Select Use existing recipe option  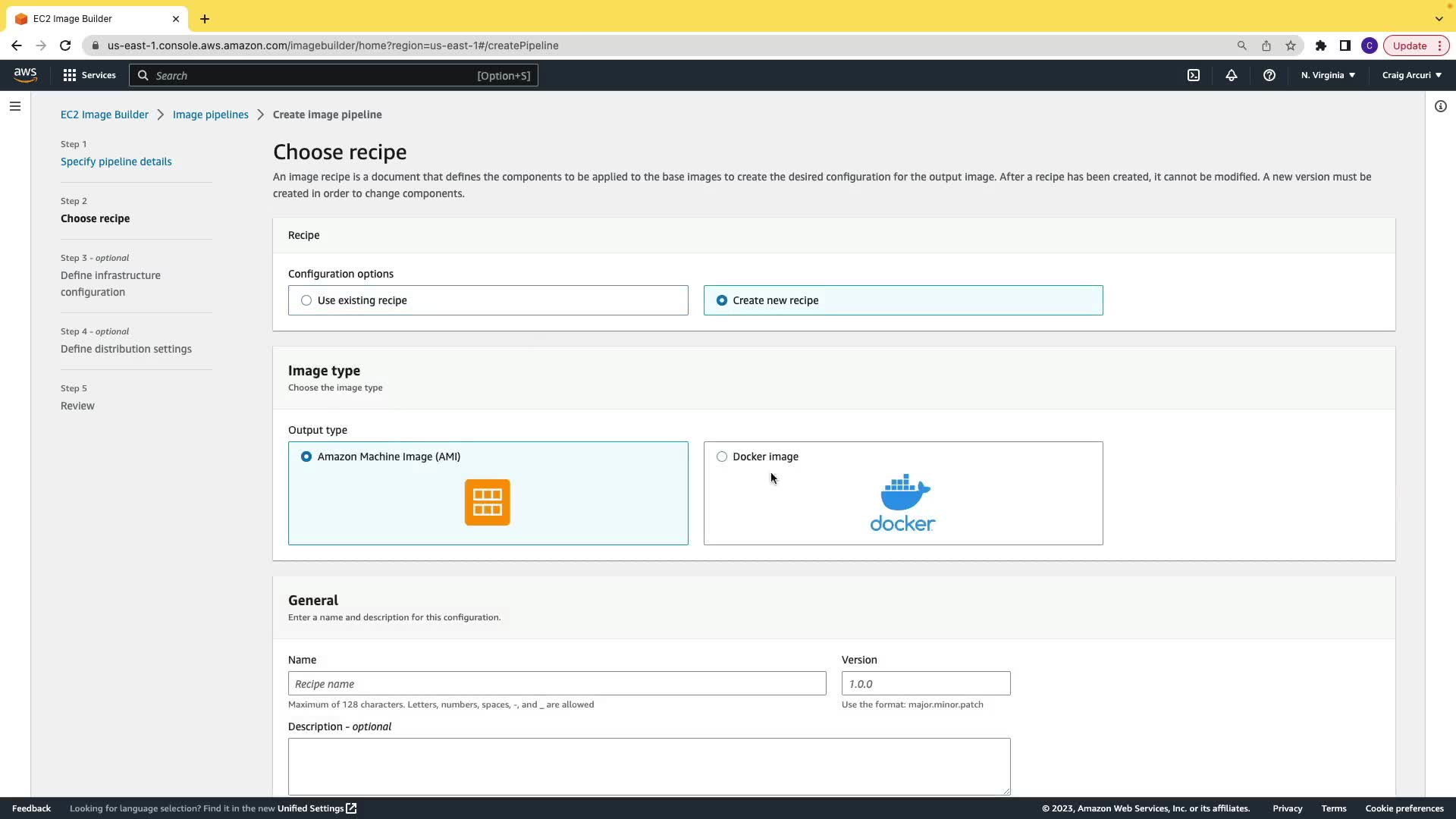click(306, 300)
